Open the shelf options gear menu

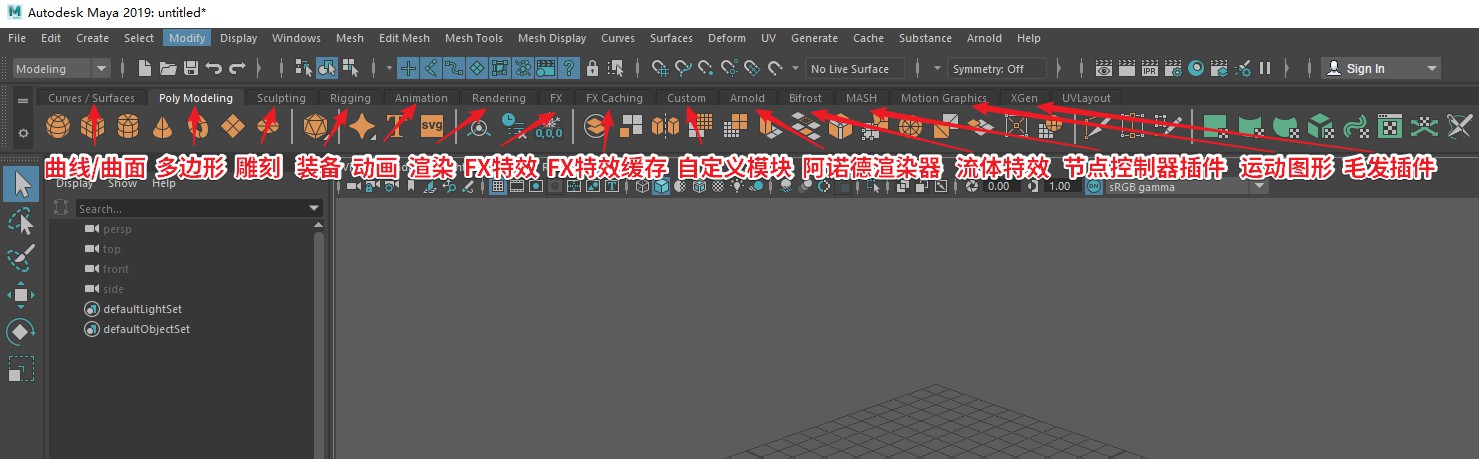22,132
